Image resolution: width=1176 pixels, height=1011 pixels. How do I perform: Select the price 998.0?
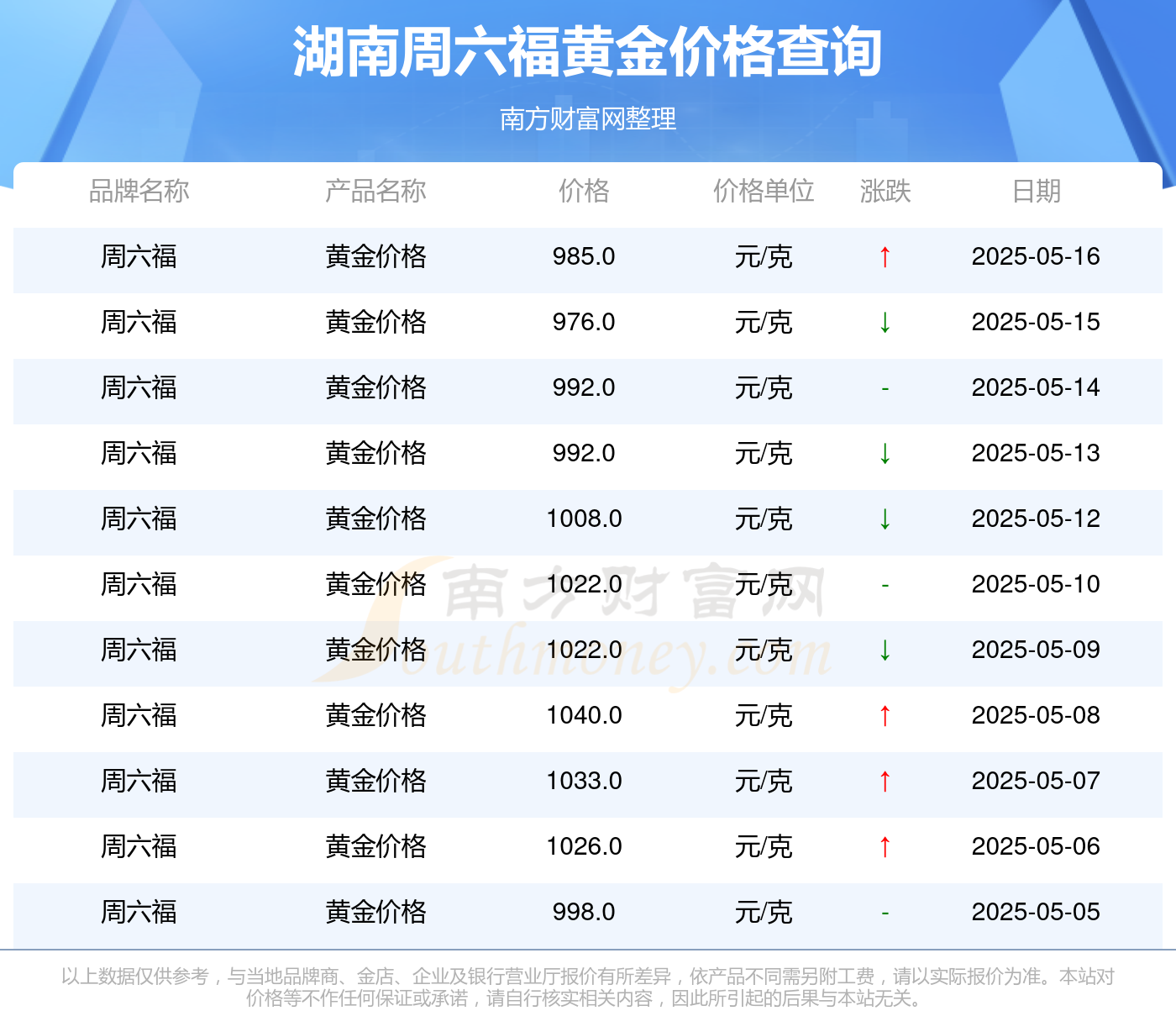coord(584,912)
